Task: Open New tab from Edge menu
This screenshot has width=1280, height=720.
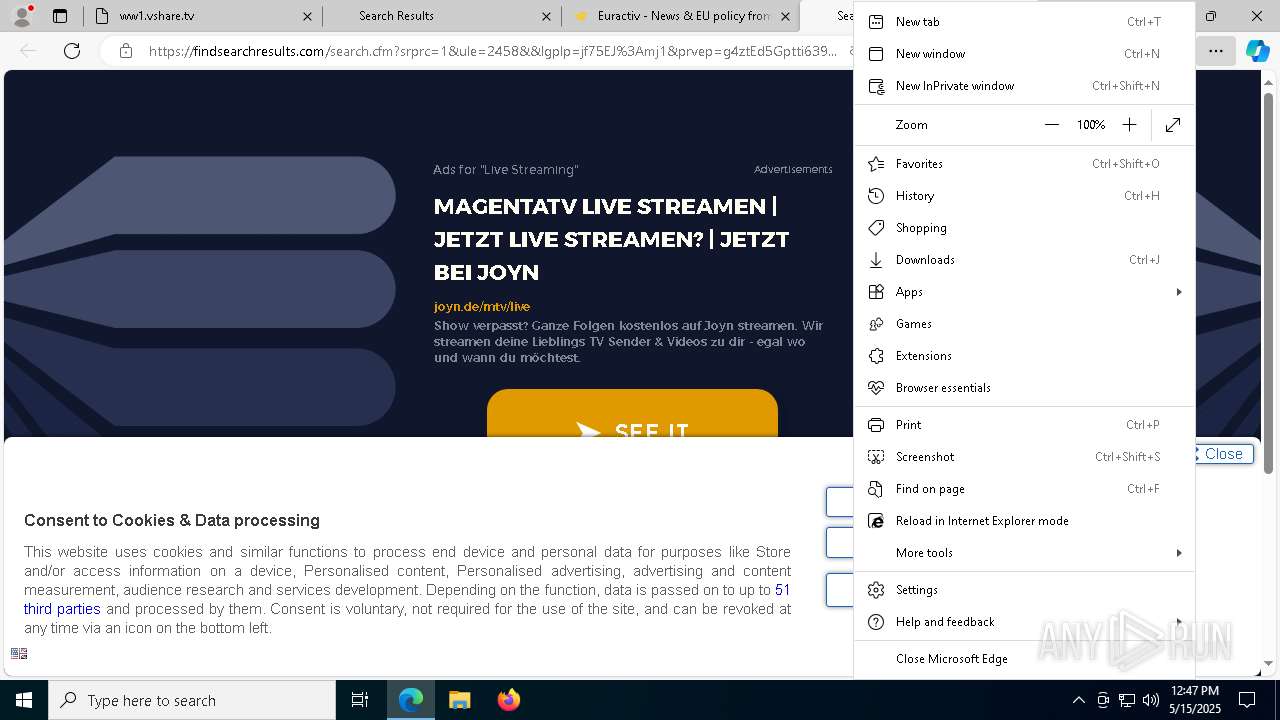Action: 1024,21
